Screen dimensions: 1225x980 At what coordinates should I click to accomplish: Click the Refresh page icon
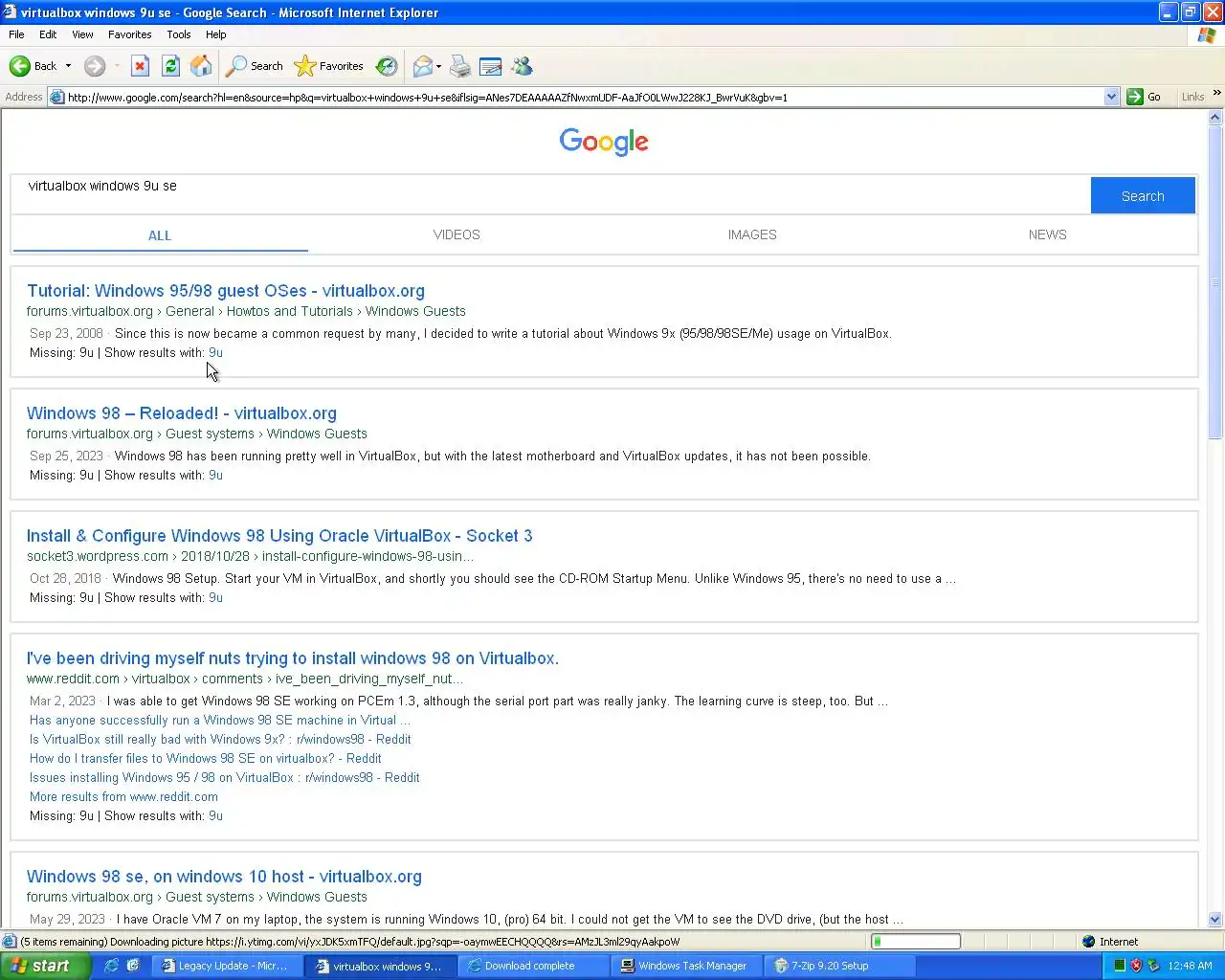(170, 66)
